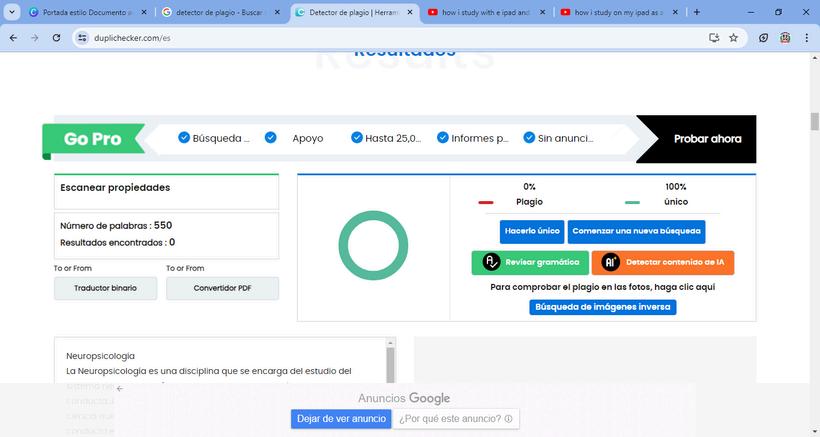820x437 pixels.
Task: Click scroll-up arrow of results text box
Action: tap(390, 342)
